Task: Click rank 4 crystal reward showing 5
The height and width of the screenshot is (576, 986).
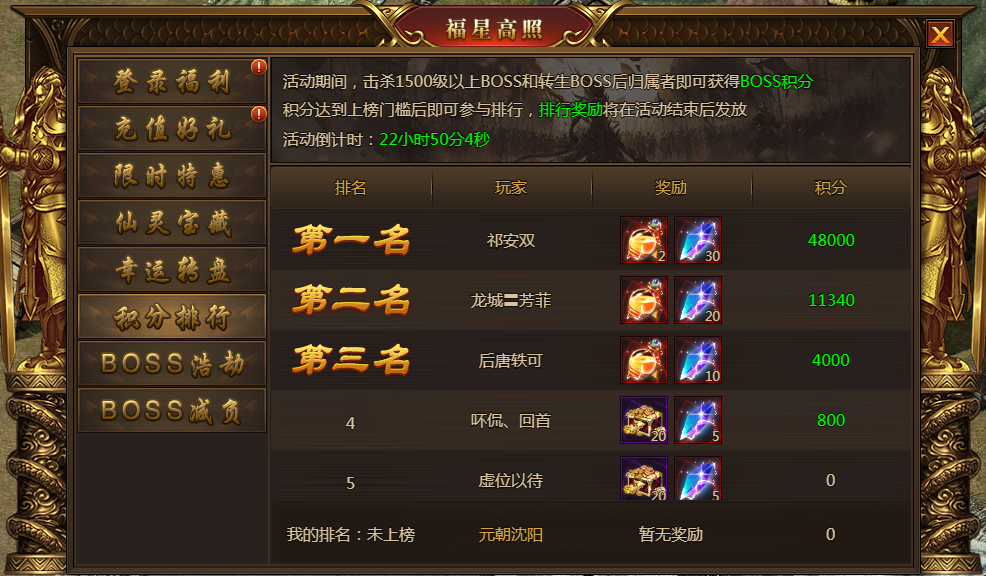Action: (x=698, y=420)
